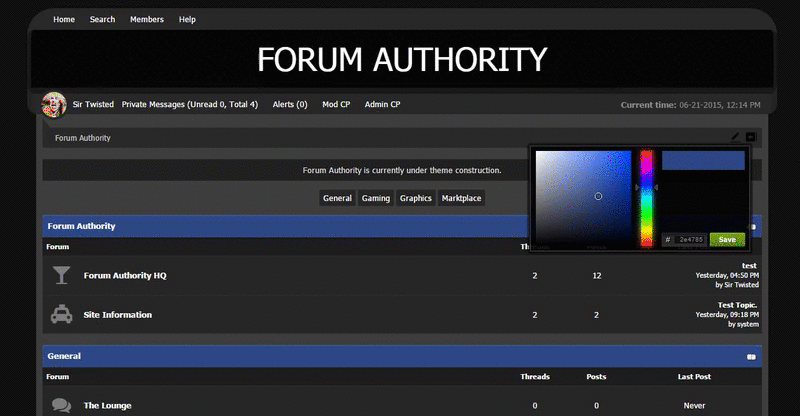
Task: Open the Site Information forum
Action: point(118,315)
